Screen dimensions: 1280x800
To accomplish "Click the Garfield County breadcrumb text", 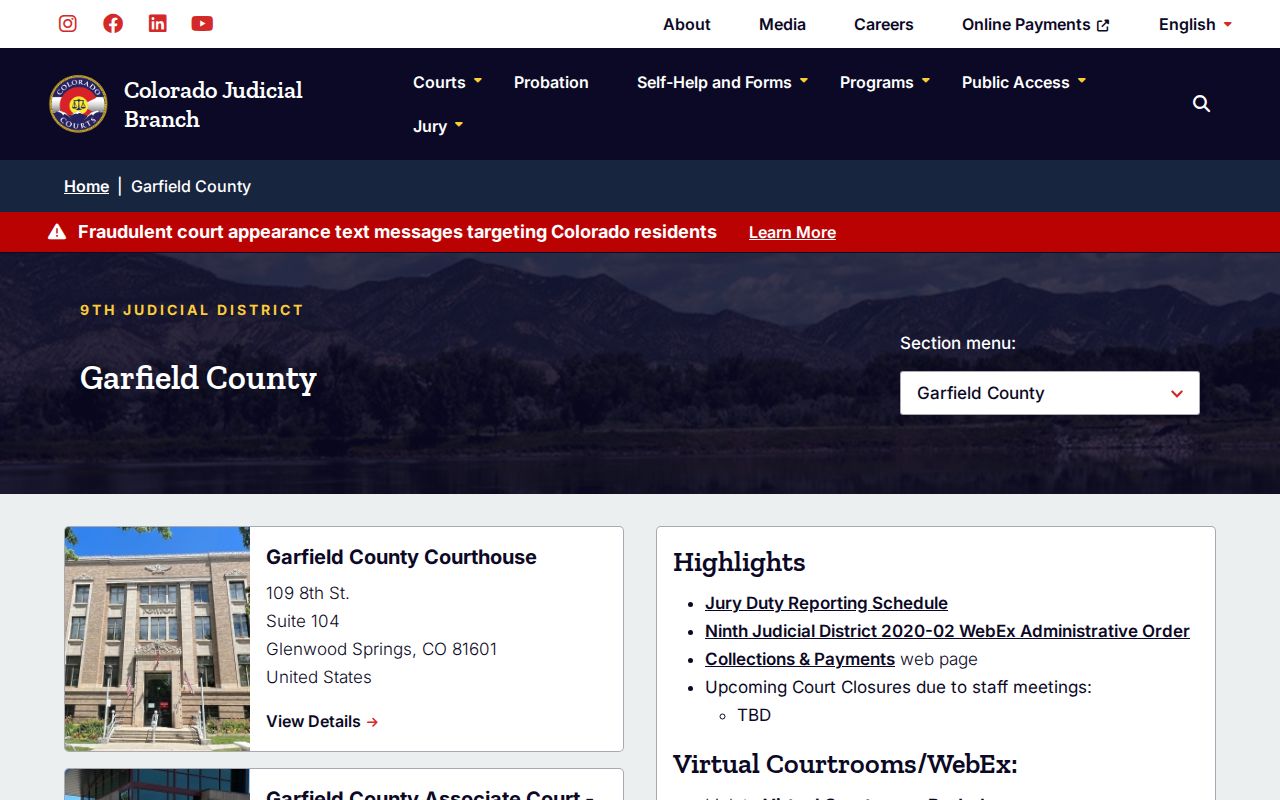I will coord(191,186).
